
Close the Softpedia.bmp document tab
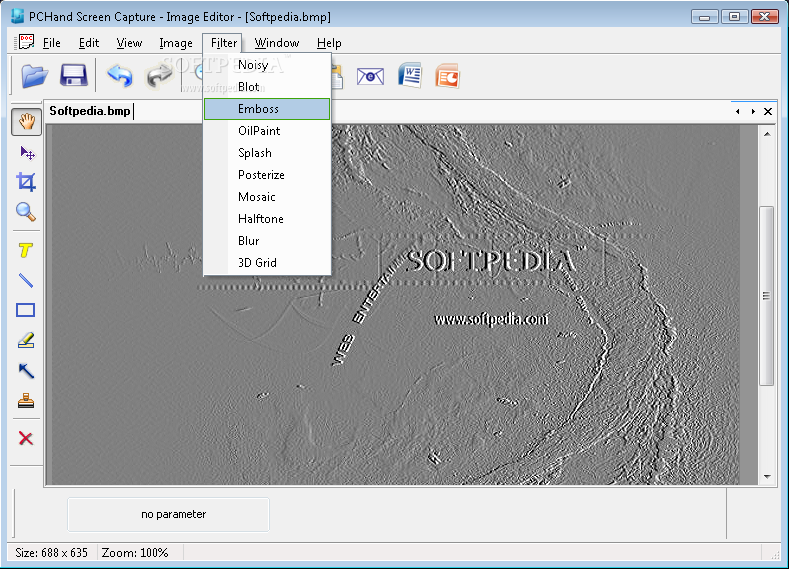point(768,112)
